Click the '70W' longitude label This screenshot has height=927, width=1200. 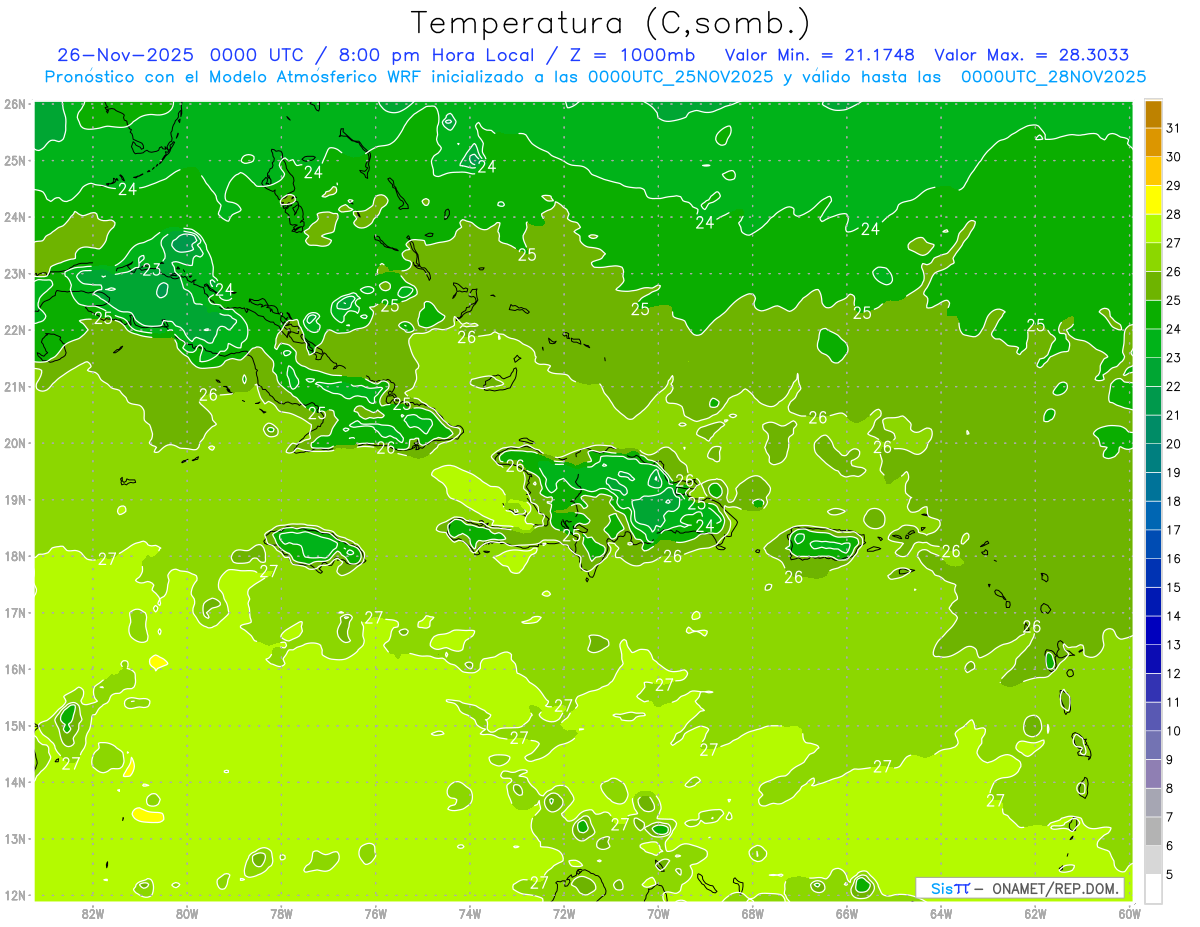pyautogui.click(x=658, y=912)
